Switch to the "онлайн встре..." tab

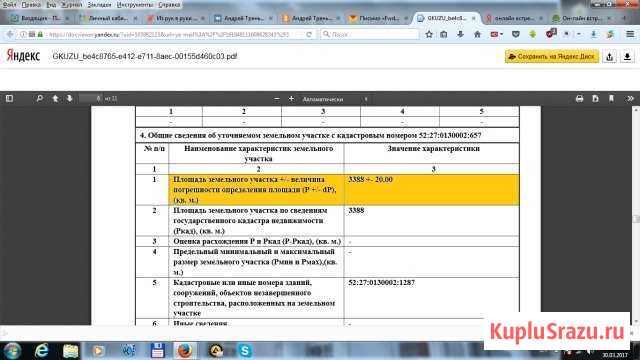tap(513, 18)
